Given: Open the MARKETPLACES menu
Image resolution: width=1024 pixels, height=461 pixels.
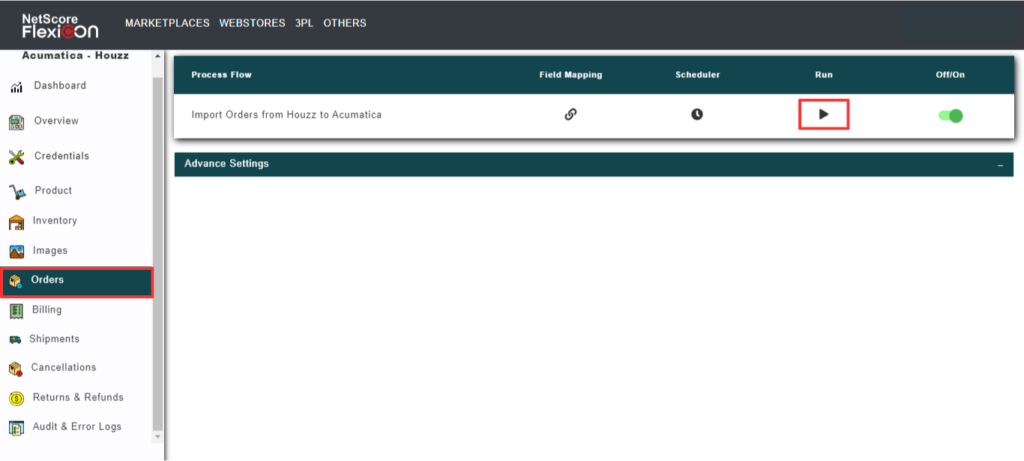Looking at the screenshot, I should [x=167, y=23].
